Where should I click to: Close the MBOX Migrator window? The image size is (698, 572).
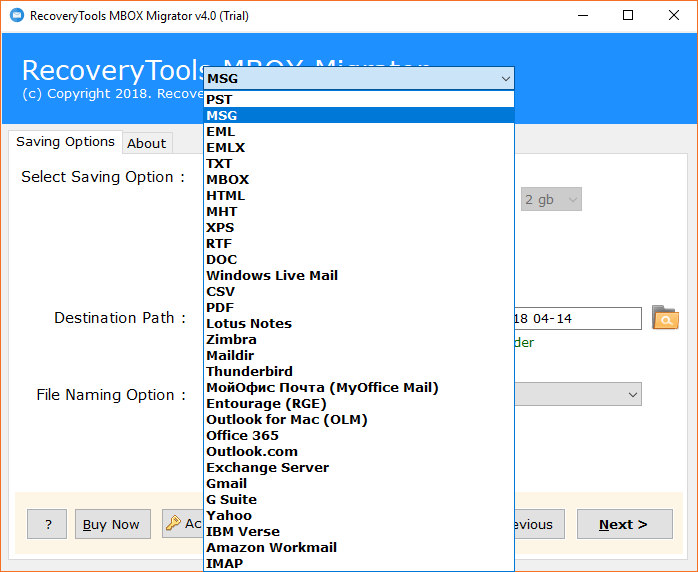[x=674, y=16]
